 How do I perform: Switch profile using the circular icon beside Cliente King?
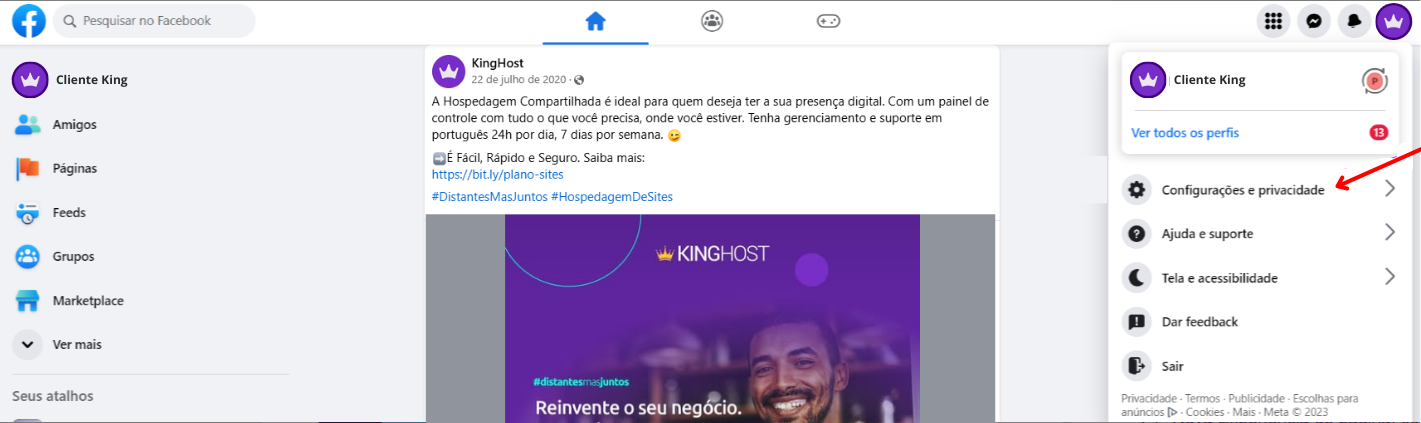pos(1375,80)
